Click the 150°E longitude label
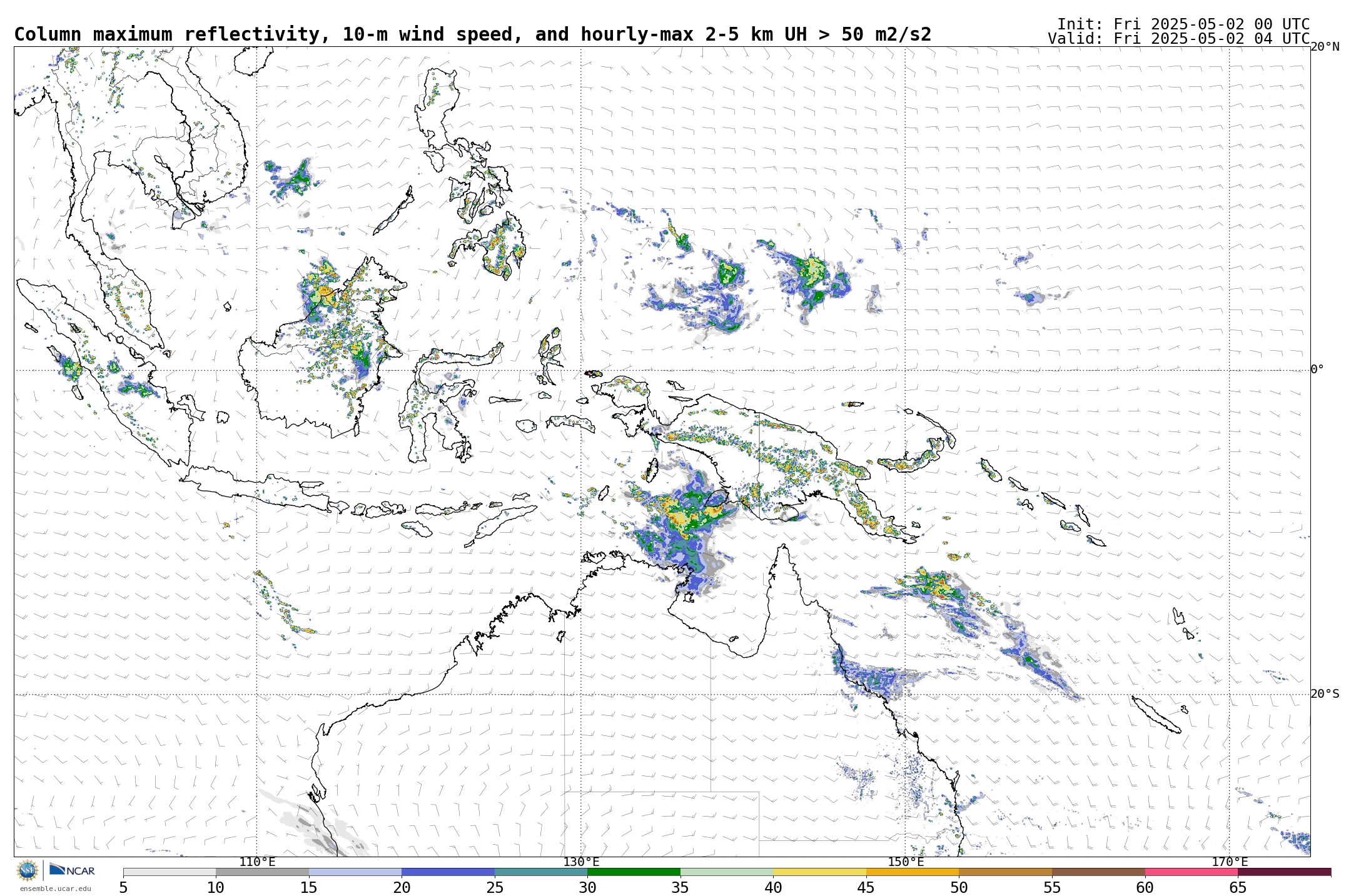Viewport: 1351px width, 896px height. coord(906,862)
